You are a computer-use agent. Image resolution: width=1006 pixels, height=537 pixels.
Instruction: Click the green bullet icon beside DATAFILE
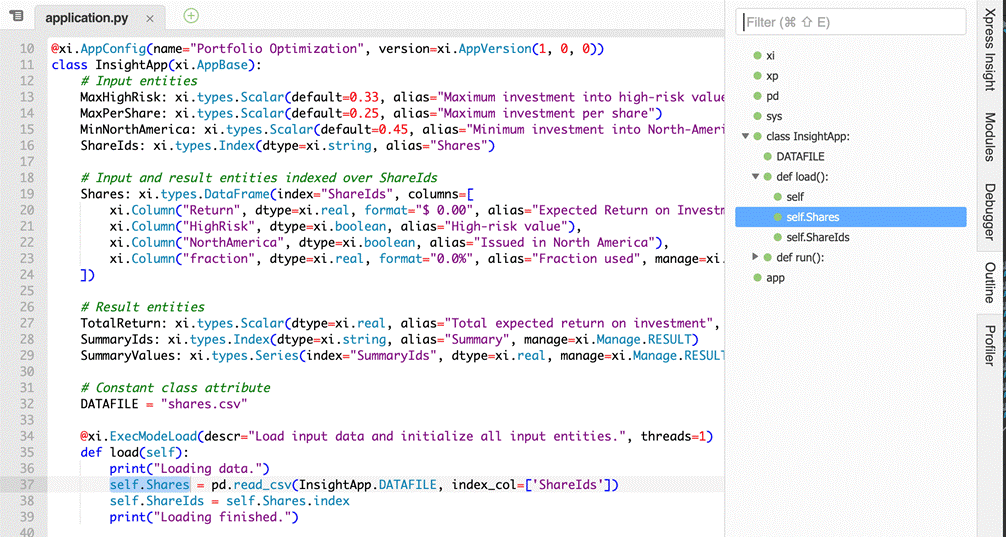coord(767,157)
